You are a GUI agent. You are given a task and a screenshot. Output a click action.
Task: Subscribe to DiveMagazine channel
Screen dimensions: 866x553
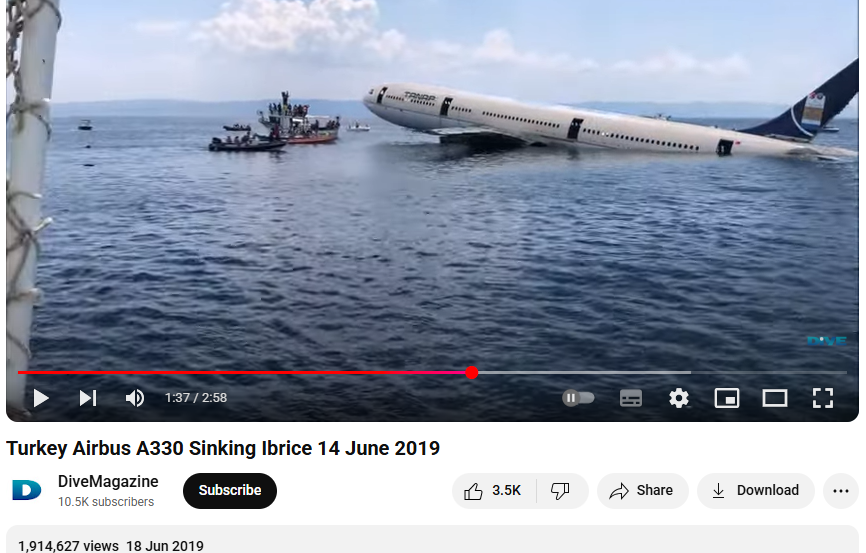(x=230, y=491)
